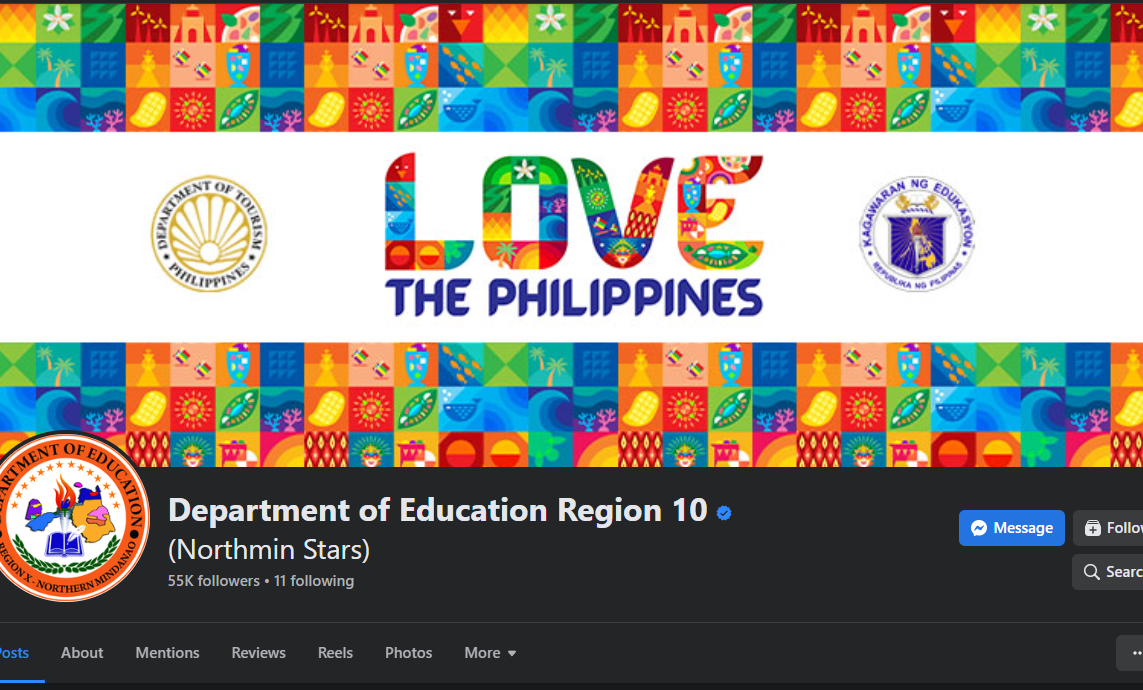Image resolution: width=1143 pixels, height=690 pixels.
Task: Click the magnifier Search button
Action: coord(1110,572)
